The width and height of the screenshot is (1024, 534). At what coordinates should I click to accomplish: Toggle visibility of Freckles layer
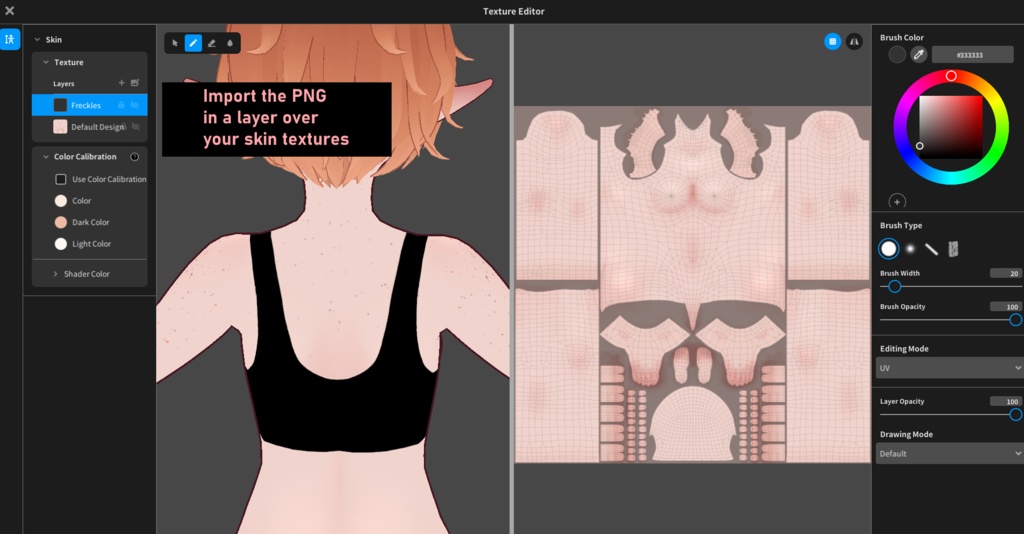tap(135, 105)
